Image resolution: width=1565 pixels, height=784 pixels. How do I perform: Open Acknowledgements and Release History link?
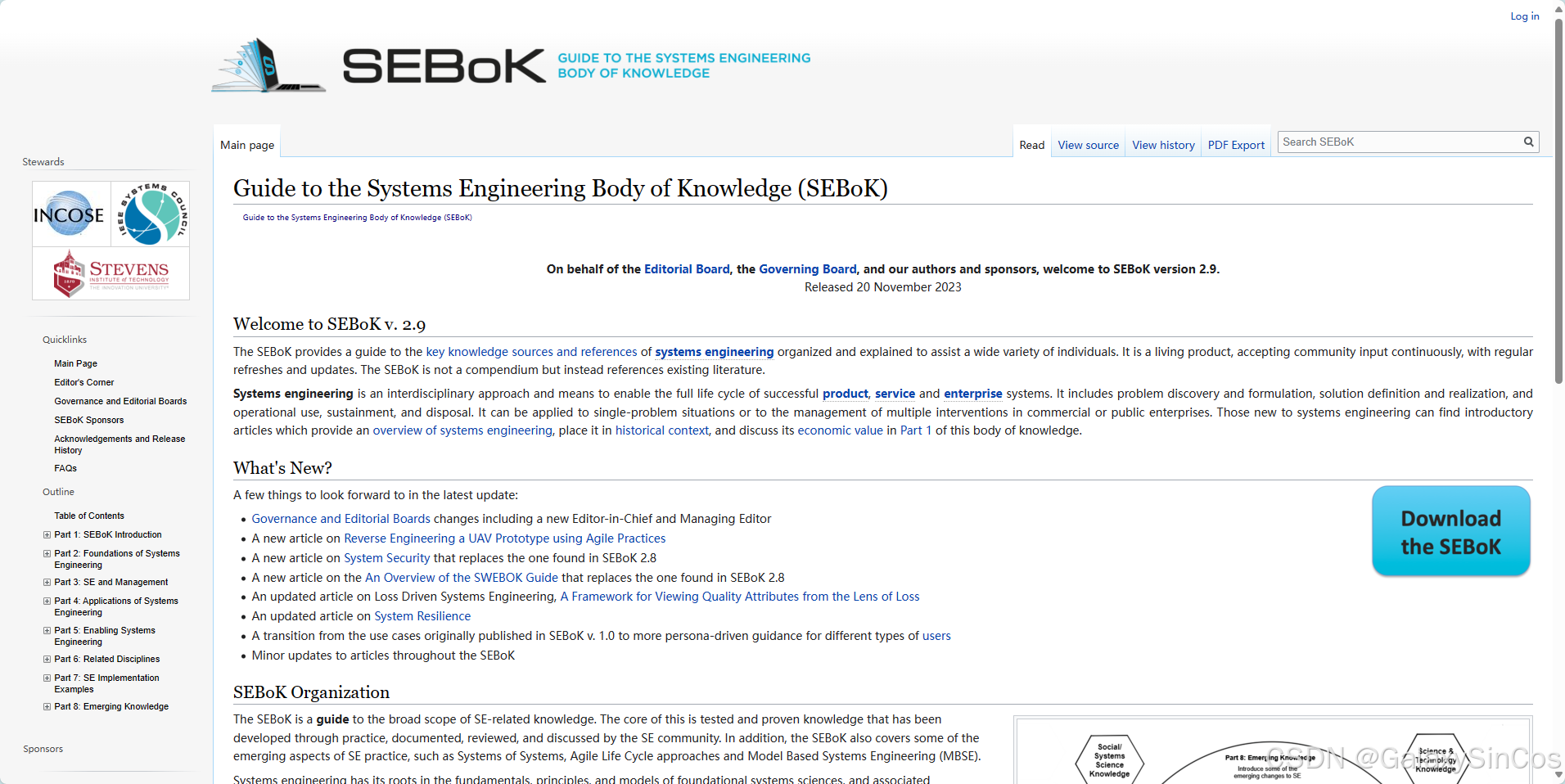click(120, 444)
